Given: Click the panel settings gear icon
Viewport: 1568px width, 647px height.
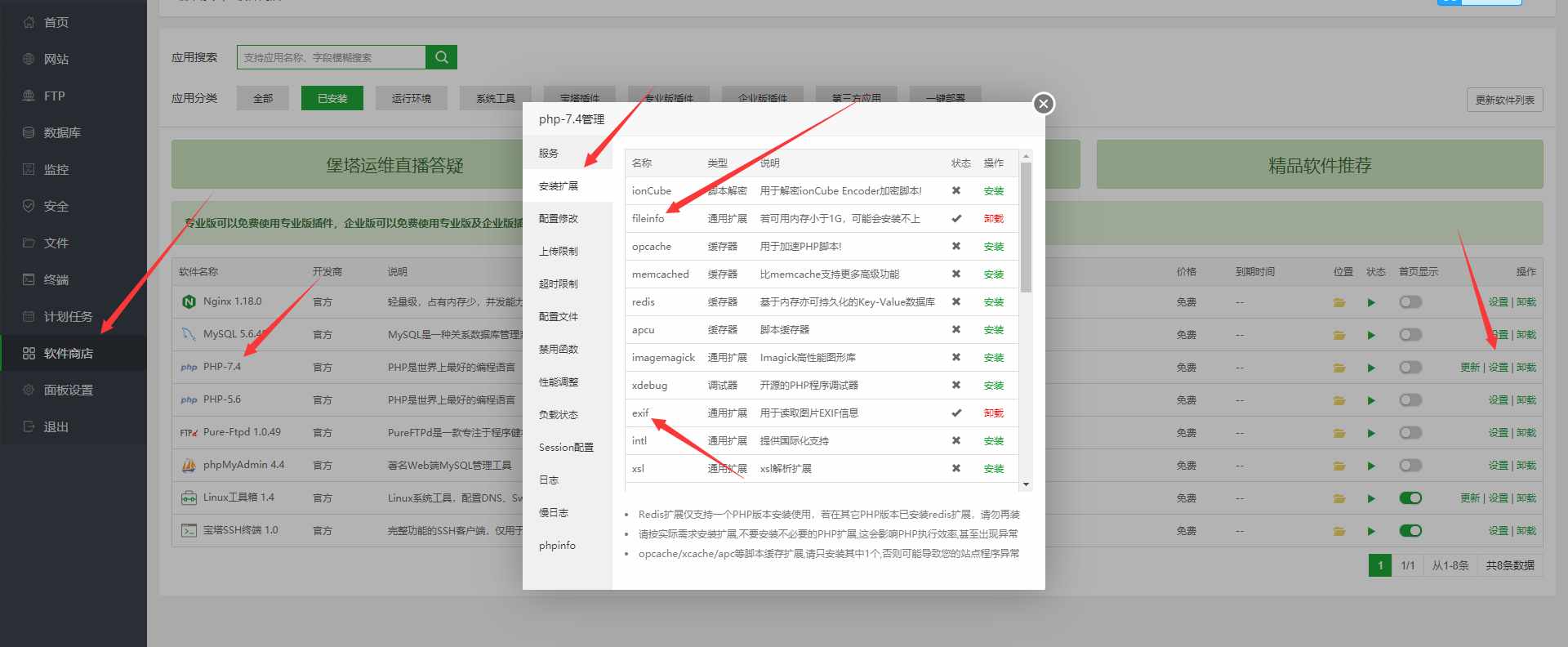Looking at the screenshot, I should tap(29, 390).
